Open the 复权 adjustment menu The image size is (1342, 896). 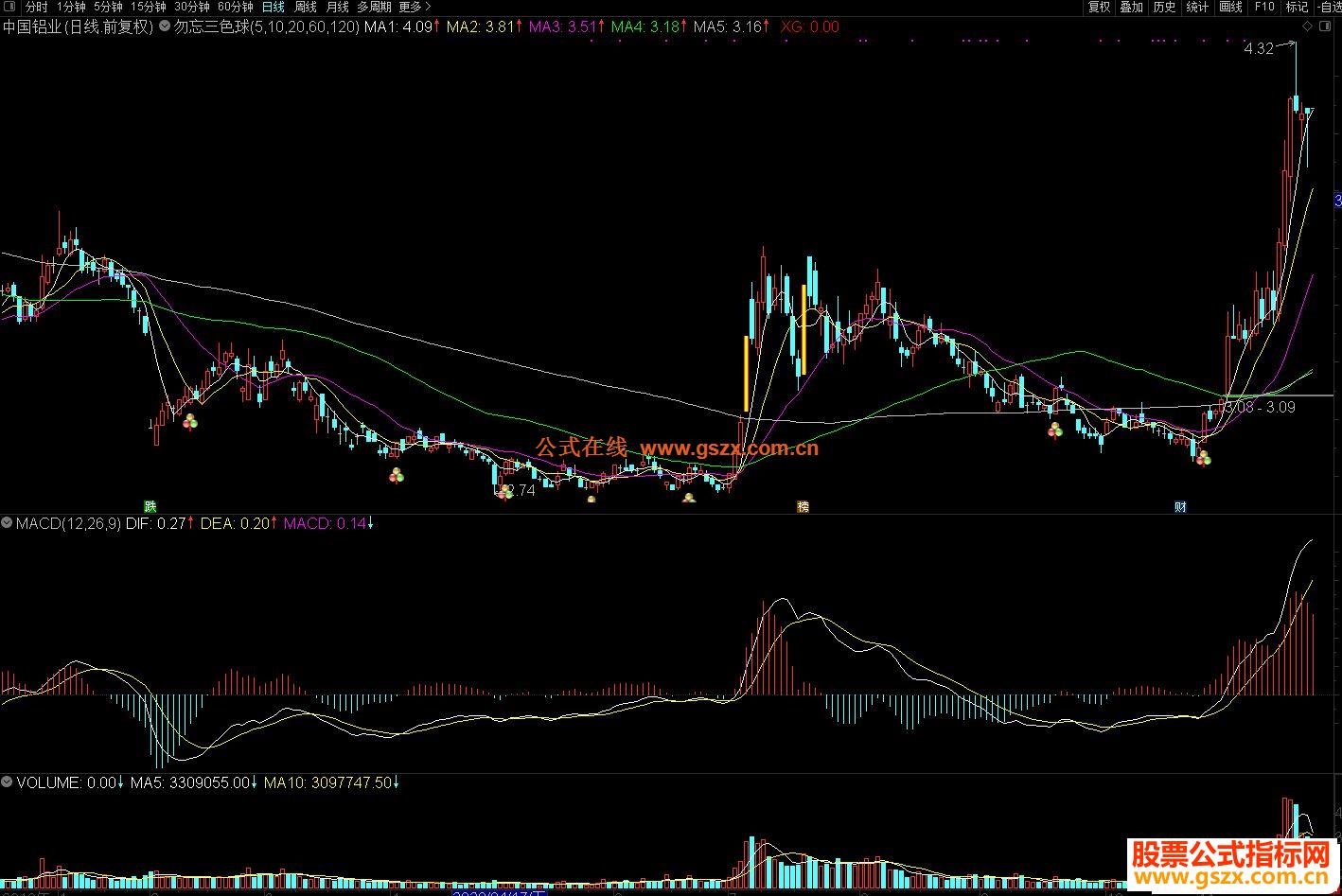coord(1099,7)
